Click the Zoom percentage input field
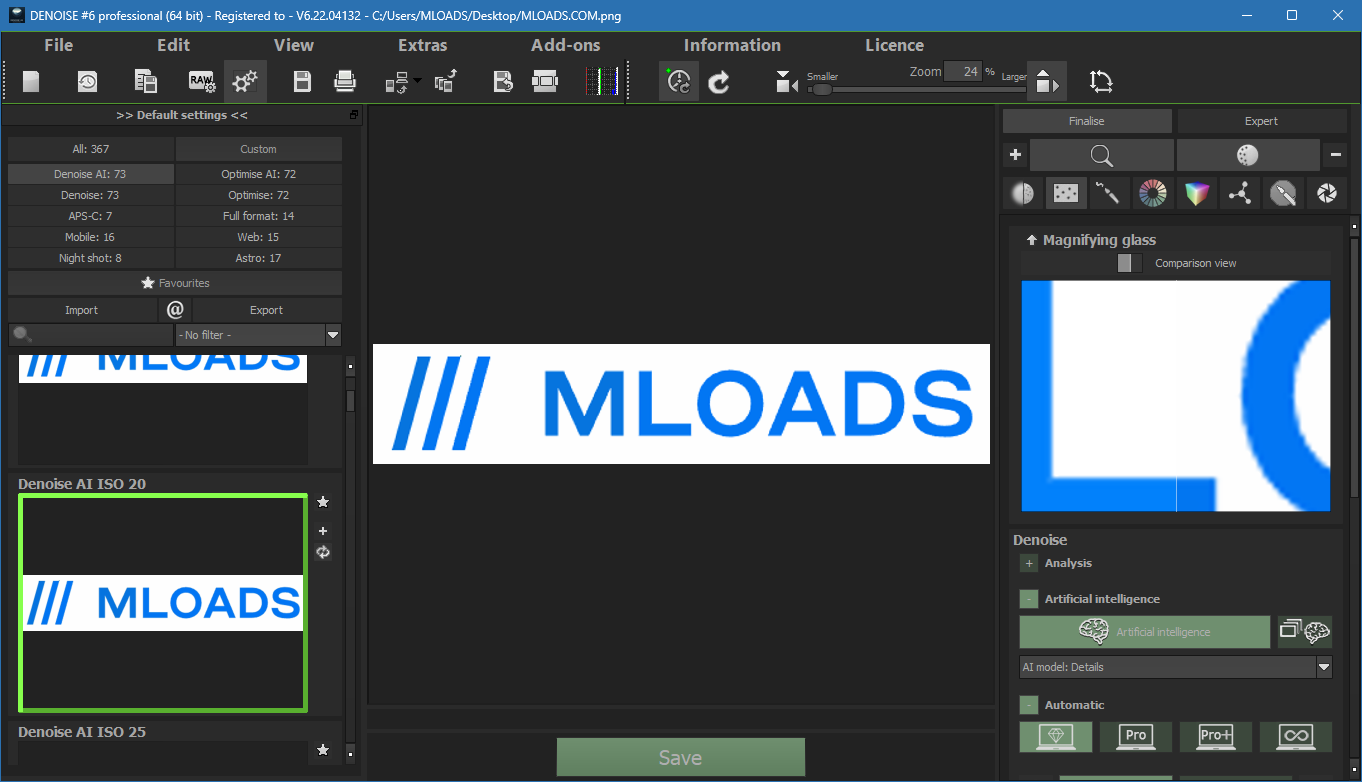The height and width of the screenshot is (782, 1362). [x=964, y=72]
